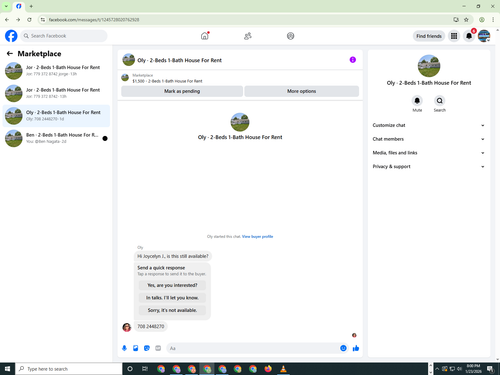Click Windows 'Type here to search' box

[x=68, y=369]
